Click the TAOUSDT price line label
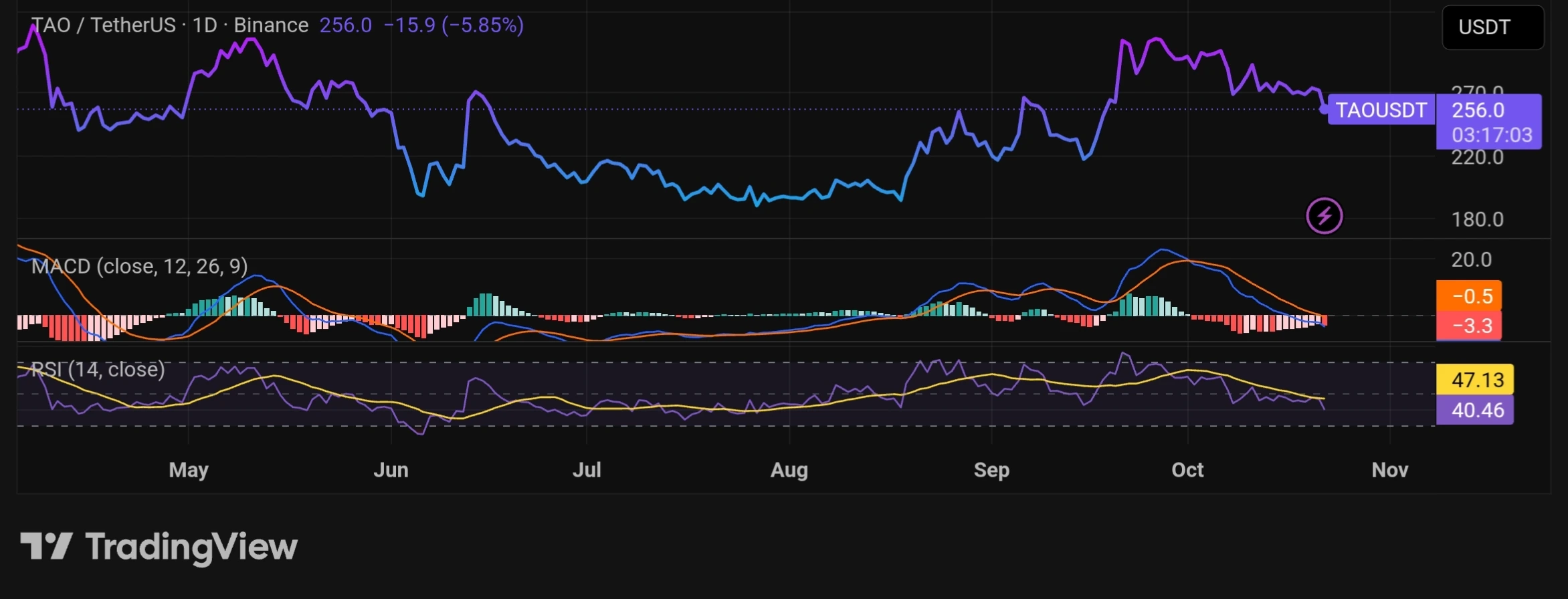The image size is (1568, 599). (1381, 110)
